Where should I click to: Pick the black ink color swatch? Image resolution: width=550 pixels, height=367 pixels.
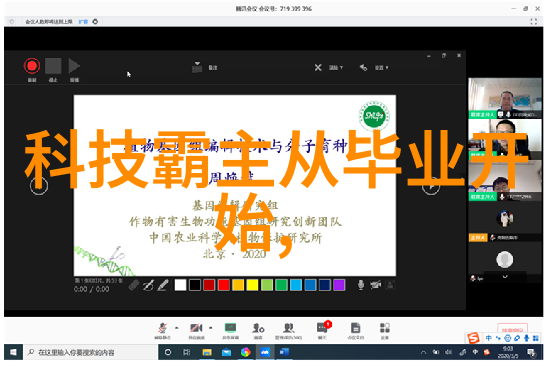[x=195, y=285]
